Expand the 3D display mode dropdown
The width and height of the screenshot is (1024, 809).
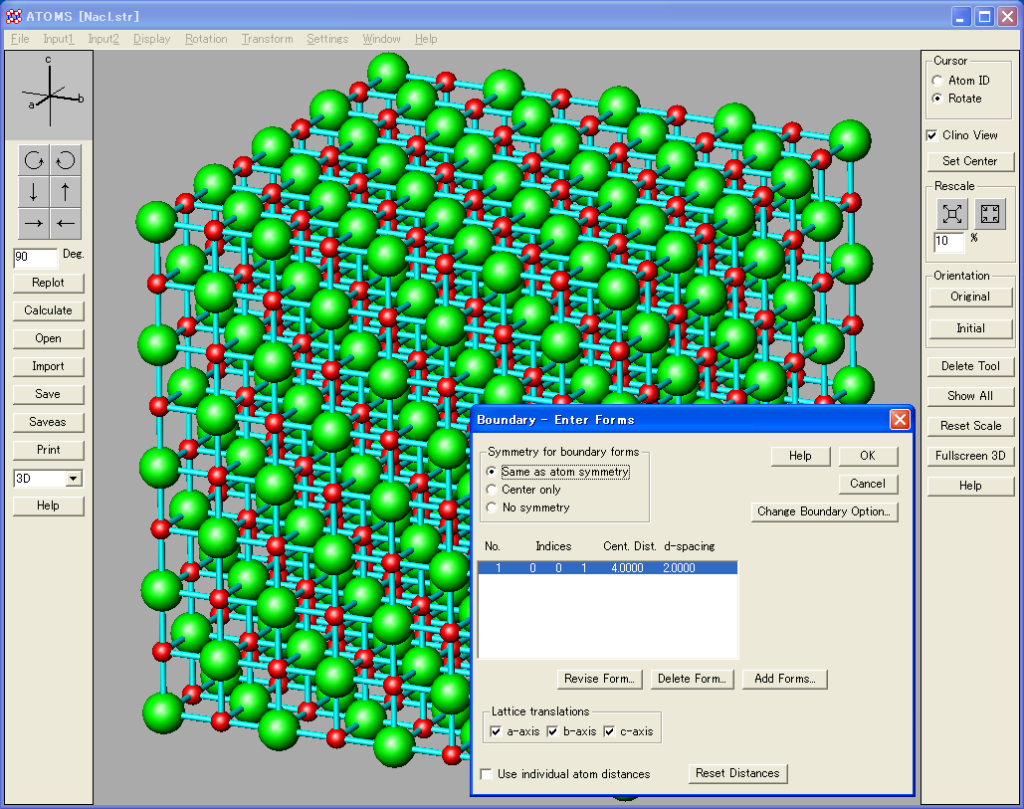[x=73, y=479]
